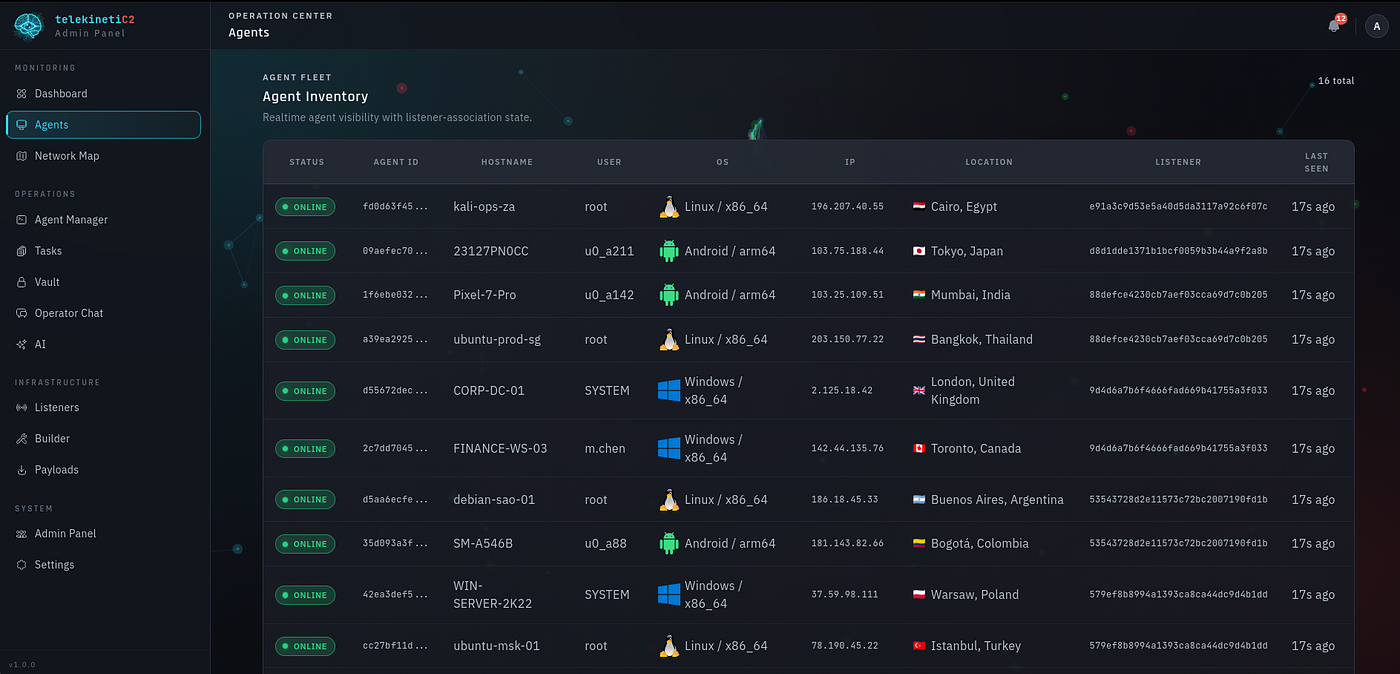This screenshot has width=1400, height=674.
Task: Click the Listeners broadcast icon
Action: pyautogui.click(x=22, y=408)
